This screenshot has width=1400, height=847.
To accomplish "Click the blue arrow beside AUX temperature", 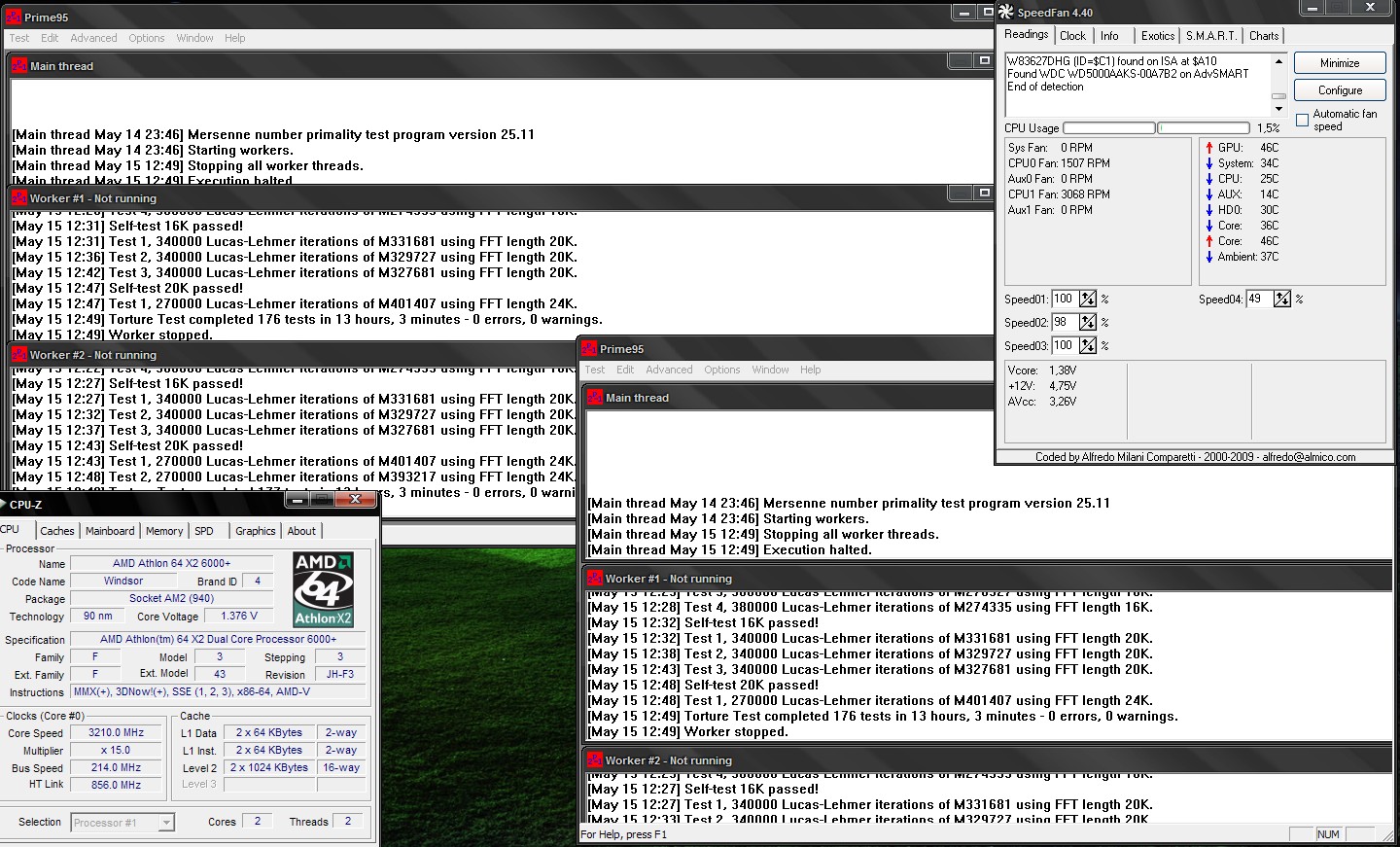I will coord(1209,194).
